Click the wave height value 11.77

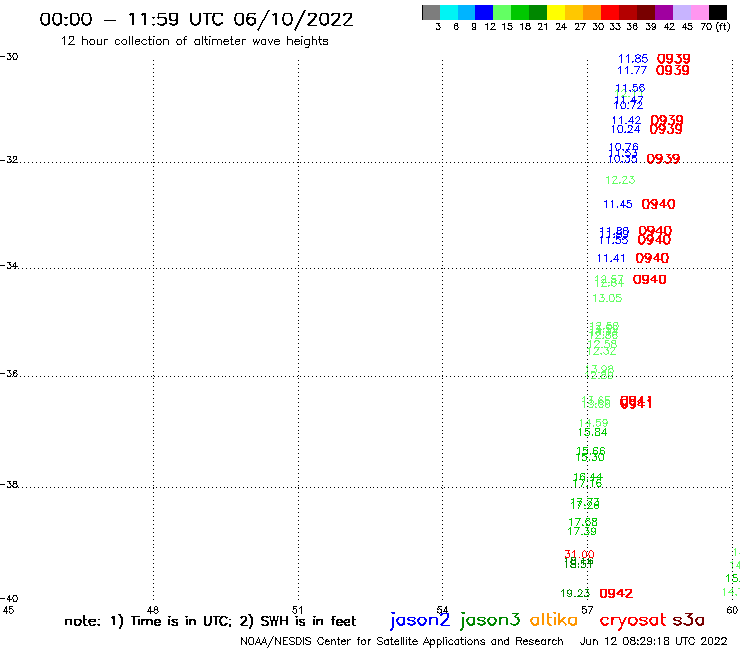pos(632,70)
